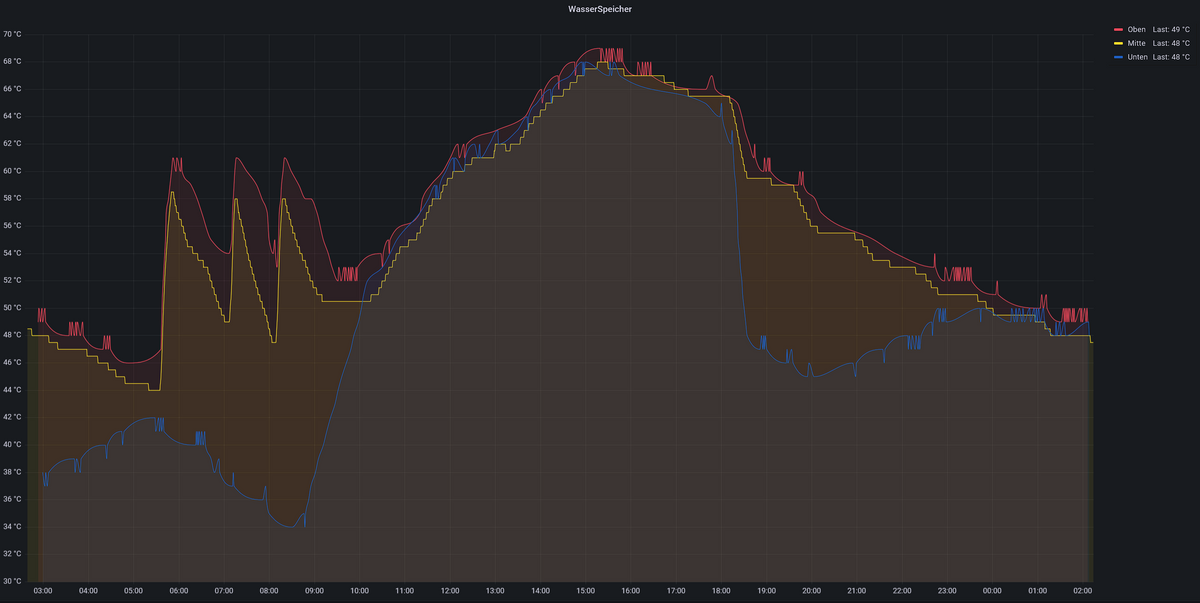Click the 58 °C y-axis label

[x=11, y=198]
